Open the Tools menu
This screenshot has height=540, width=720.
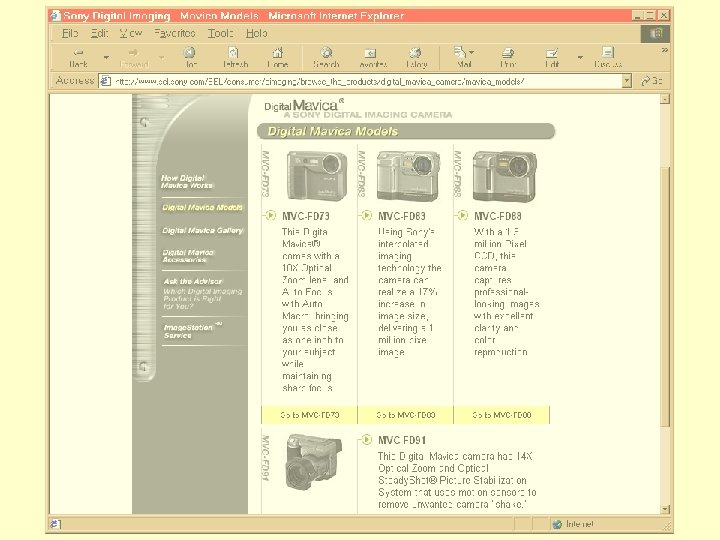point(220,34)
